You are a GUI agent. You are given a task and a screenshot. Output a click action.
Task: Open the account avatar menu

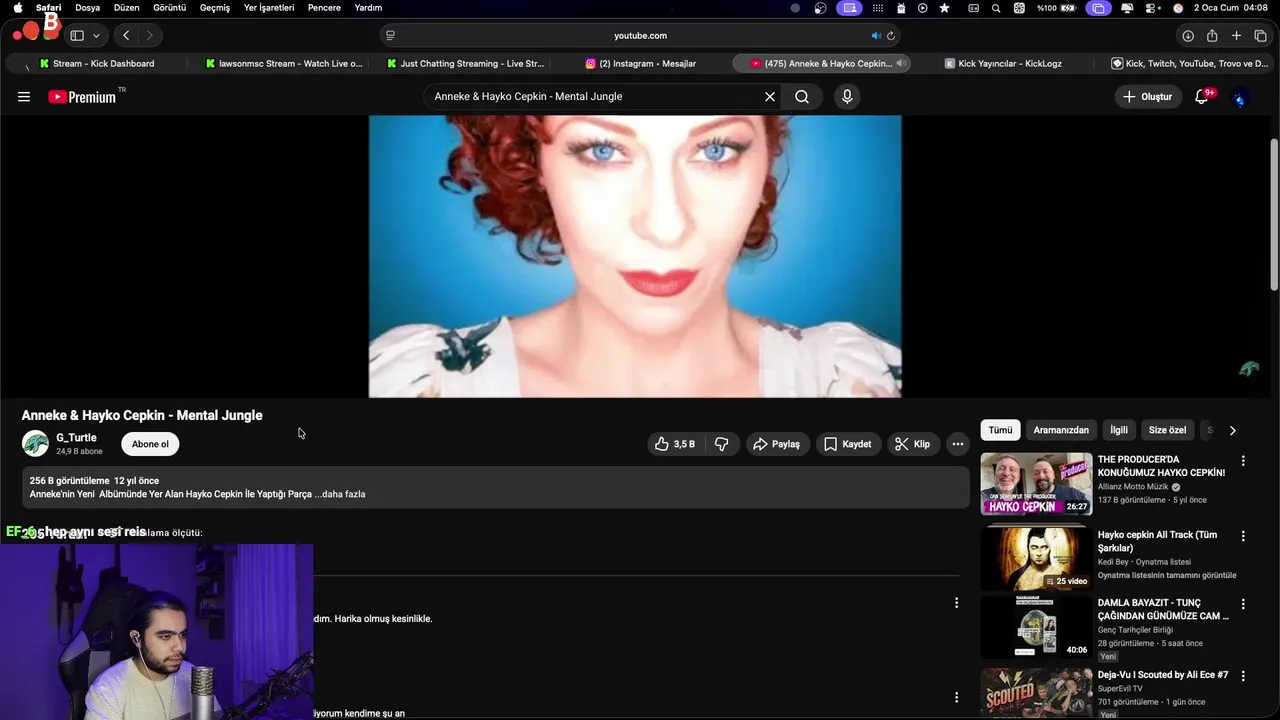point(1240,98)
